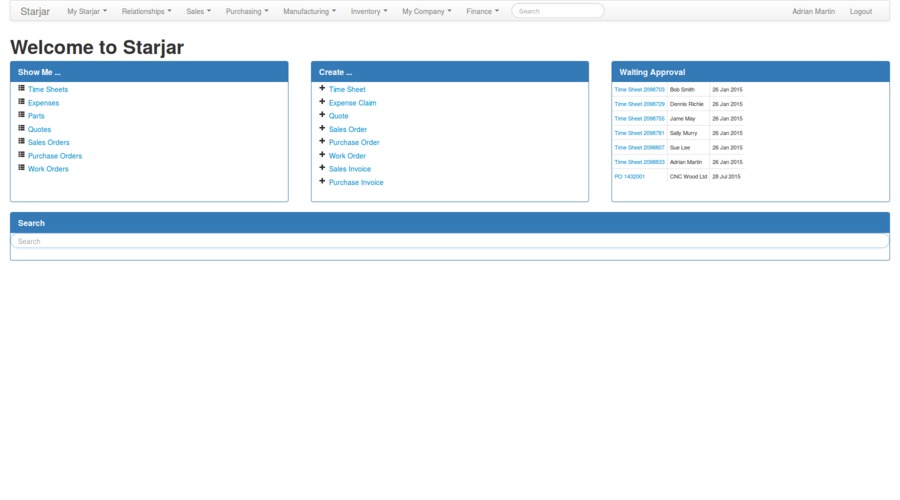Show the Sales Orders list
Screen dimensions: 900x500
(x=48, y=142)
